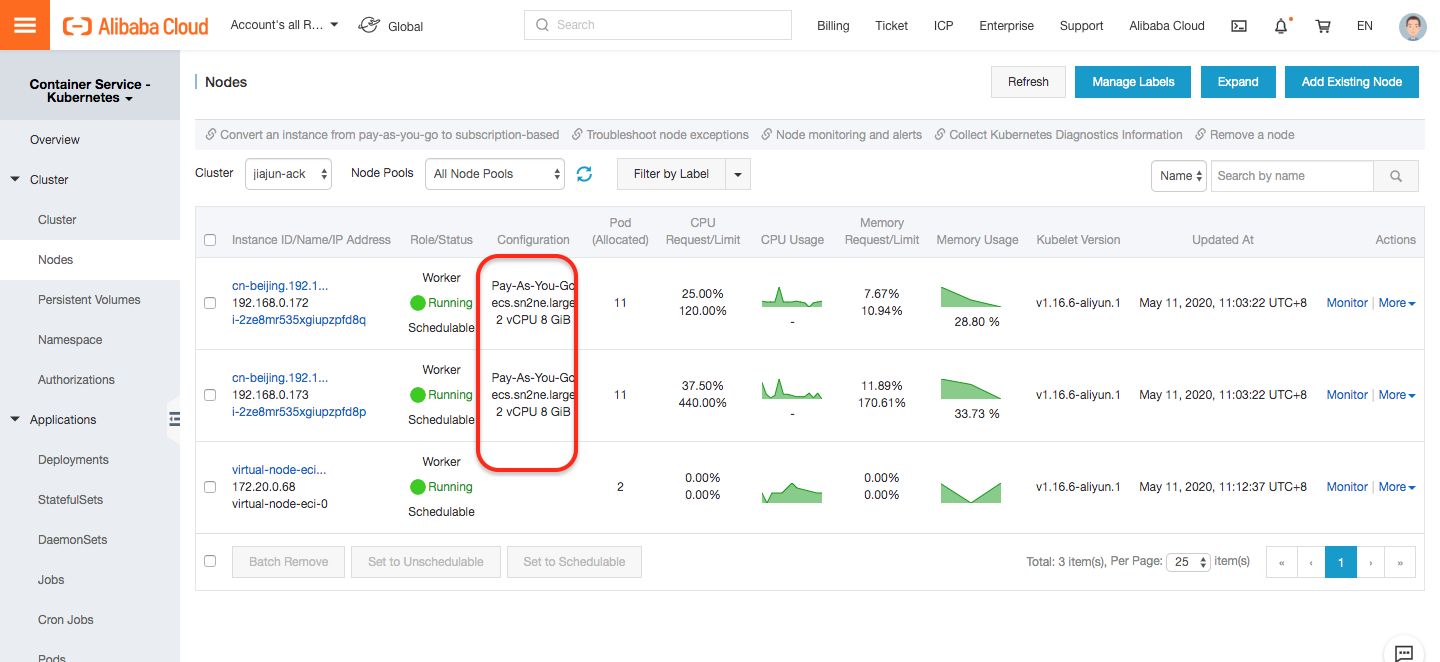Click the refresh node pools icon
The image size is (1440, 662).
click(x=585, y=174)
